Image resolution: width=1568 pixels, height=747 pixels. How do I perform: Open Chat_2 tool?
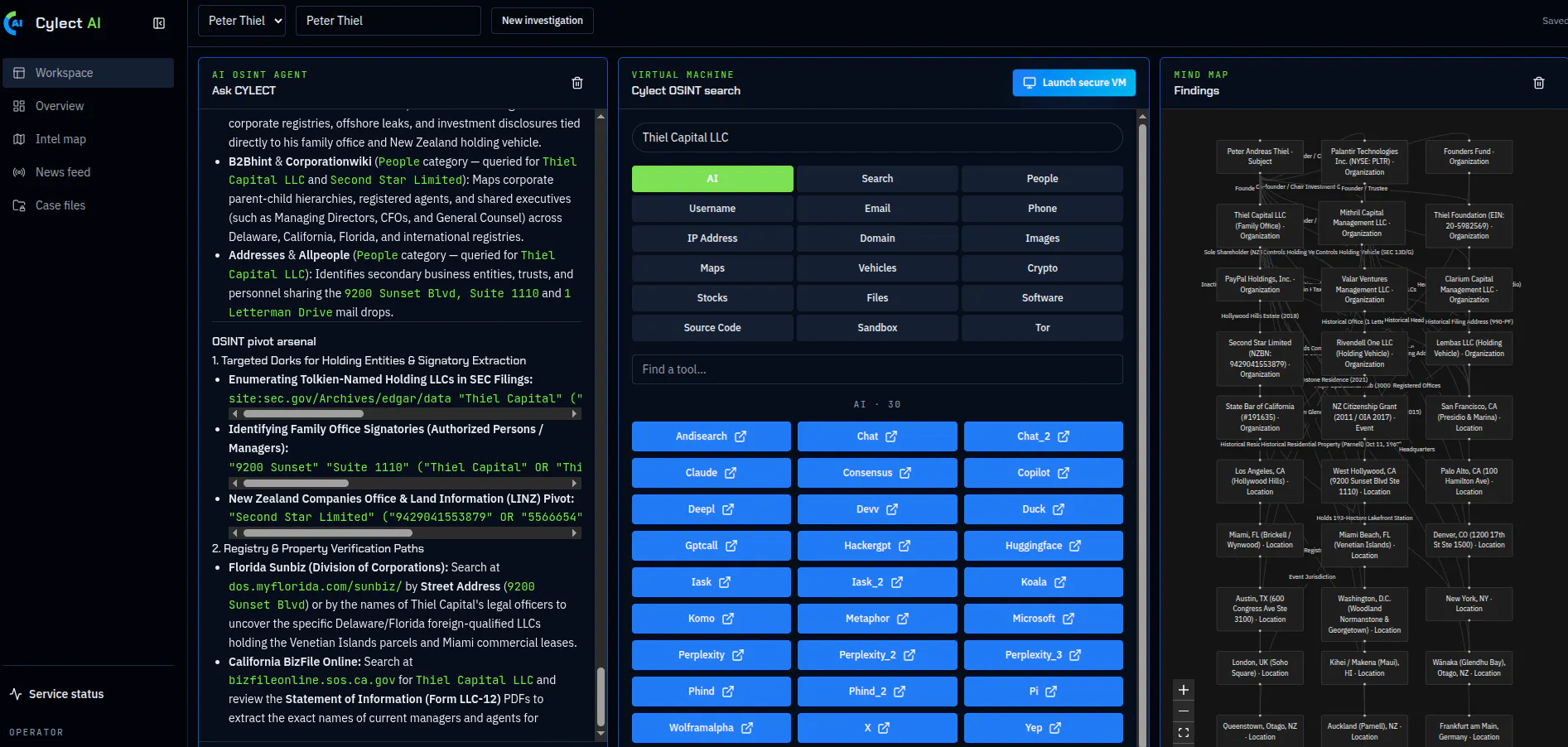point(1044,436)
